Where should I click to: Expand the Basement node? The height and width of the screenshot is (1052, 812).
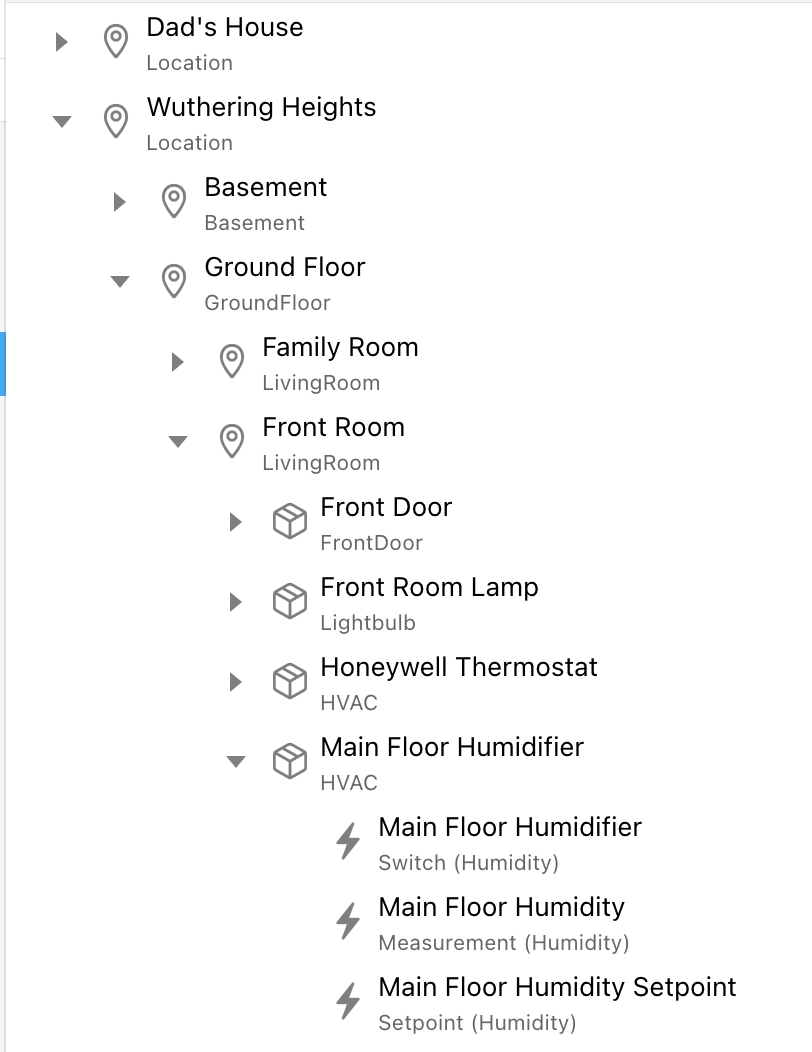[x=119, y=202]
